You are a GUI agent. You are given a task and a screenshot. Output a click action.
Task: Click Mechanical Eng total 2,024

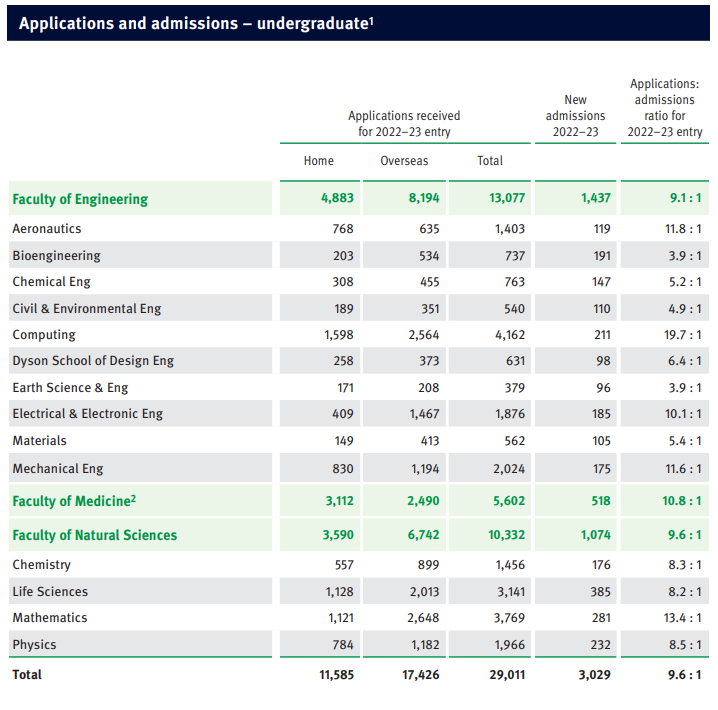click(509, 469)
